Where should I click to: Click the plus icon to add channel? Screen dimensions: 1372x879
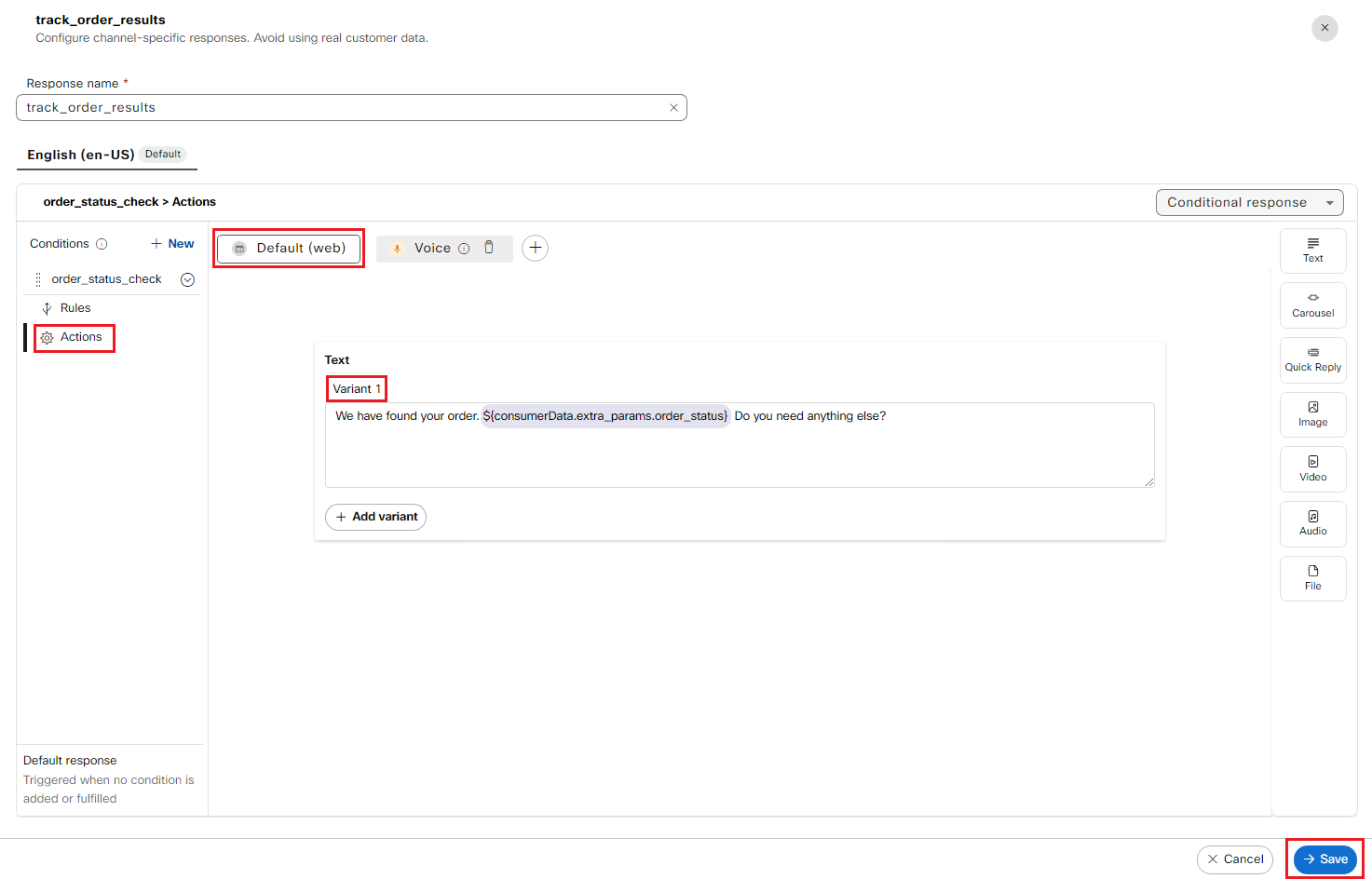[x=535, y=248]
